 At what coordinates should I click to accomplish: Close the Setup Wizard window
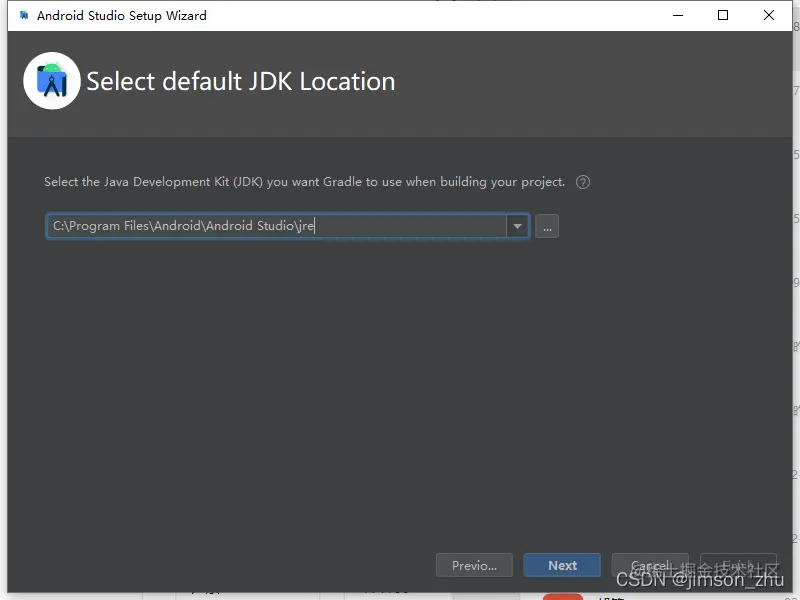pos(769,15)
